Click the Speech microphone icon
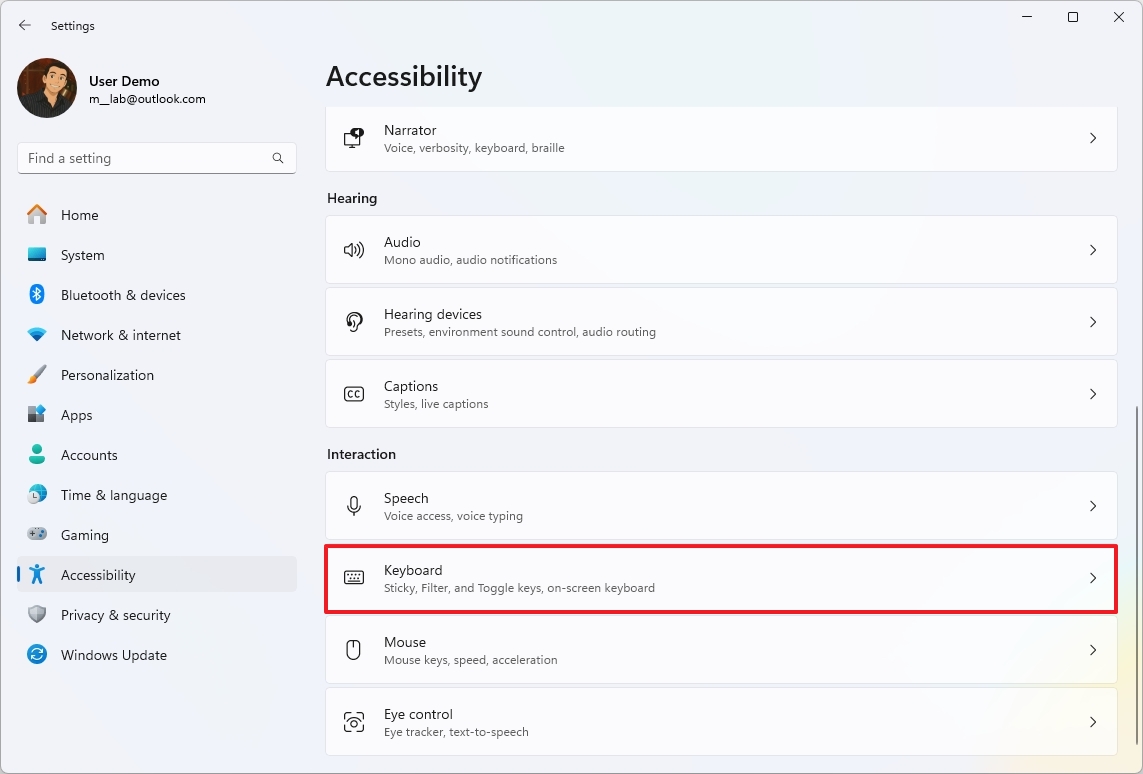 pos(354,506)
